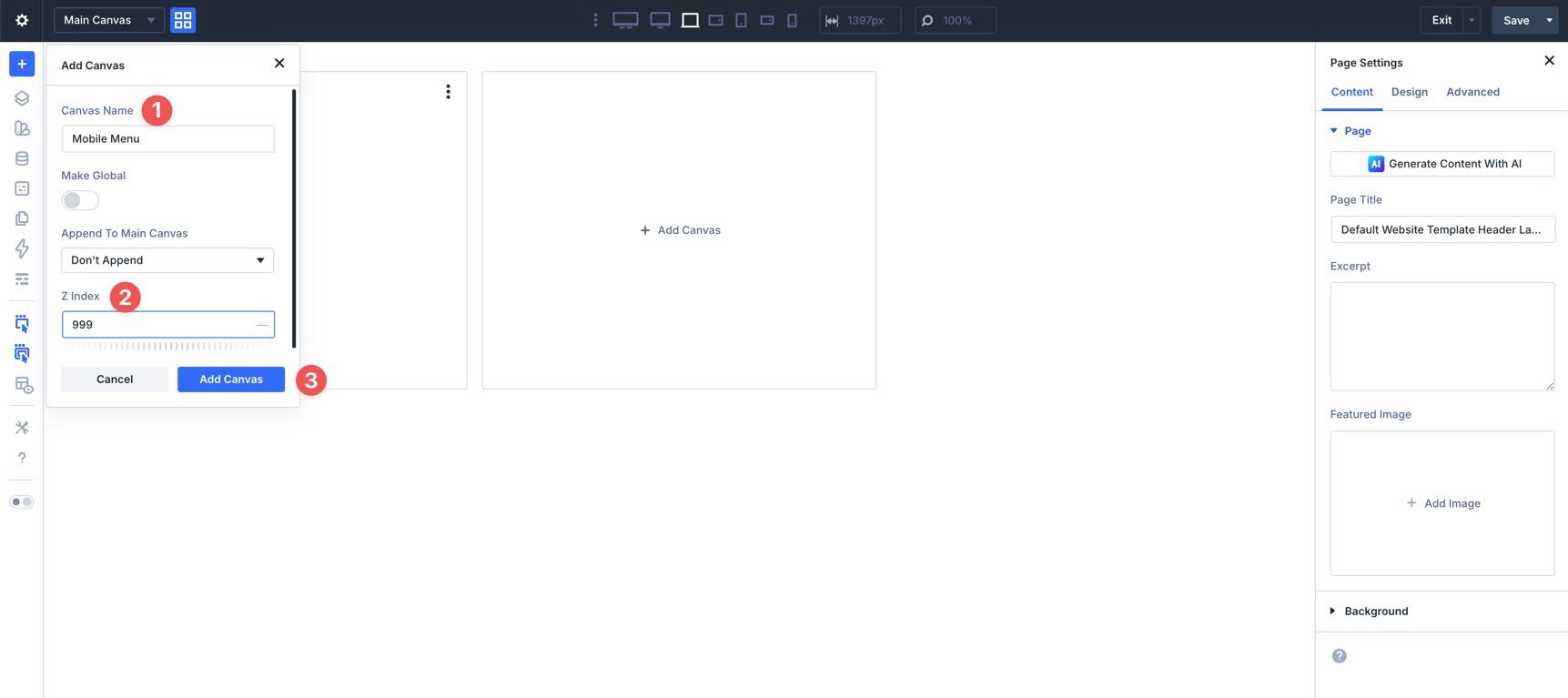The width and height of the screenshot is (1568, 698).
Task: Open the page settings sidebar icon
Action: coord(22,188)
